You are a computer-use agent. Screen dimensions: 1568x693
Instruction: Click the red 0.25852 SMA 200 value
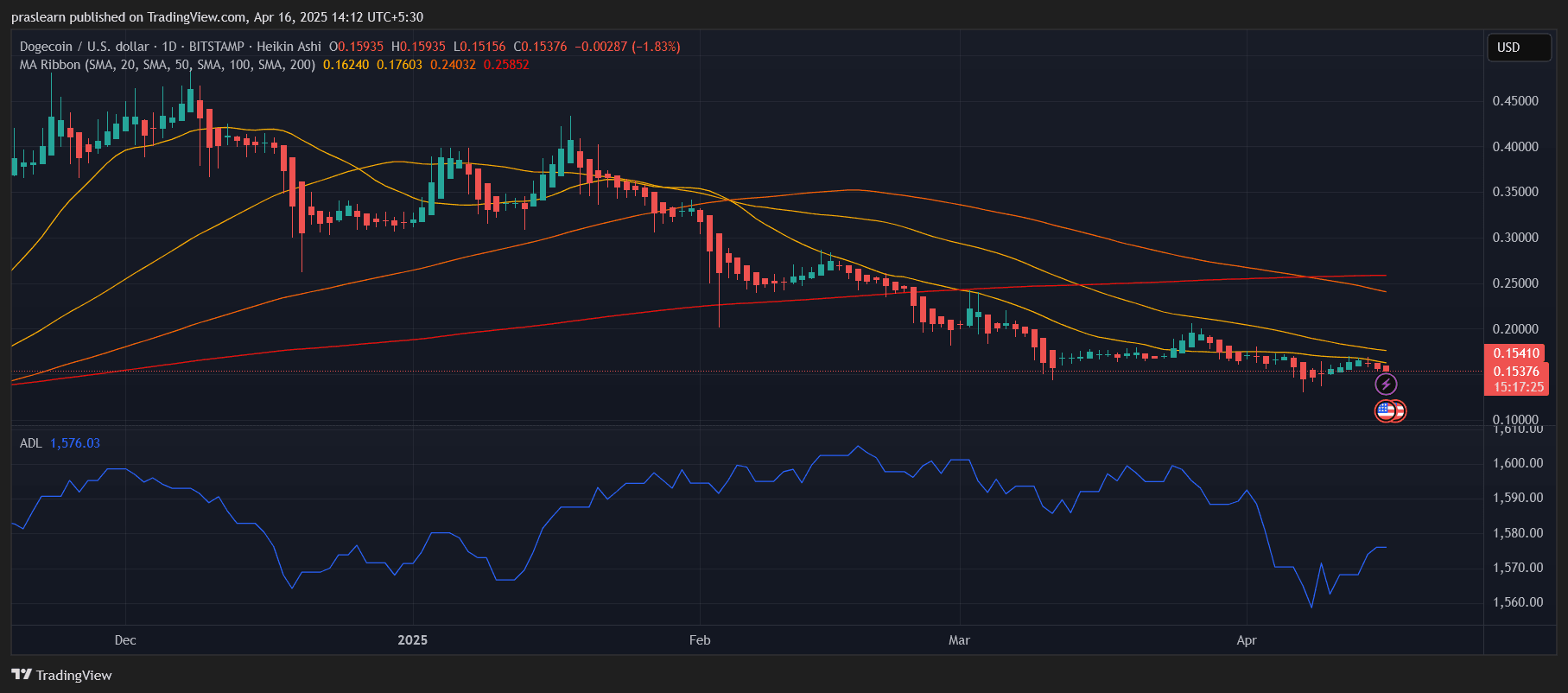coord(506,65)
